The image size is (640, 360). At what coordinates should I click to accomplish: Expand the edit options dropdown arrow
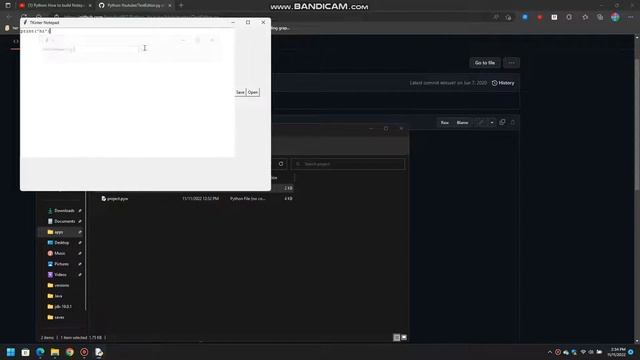coord(492,122)
